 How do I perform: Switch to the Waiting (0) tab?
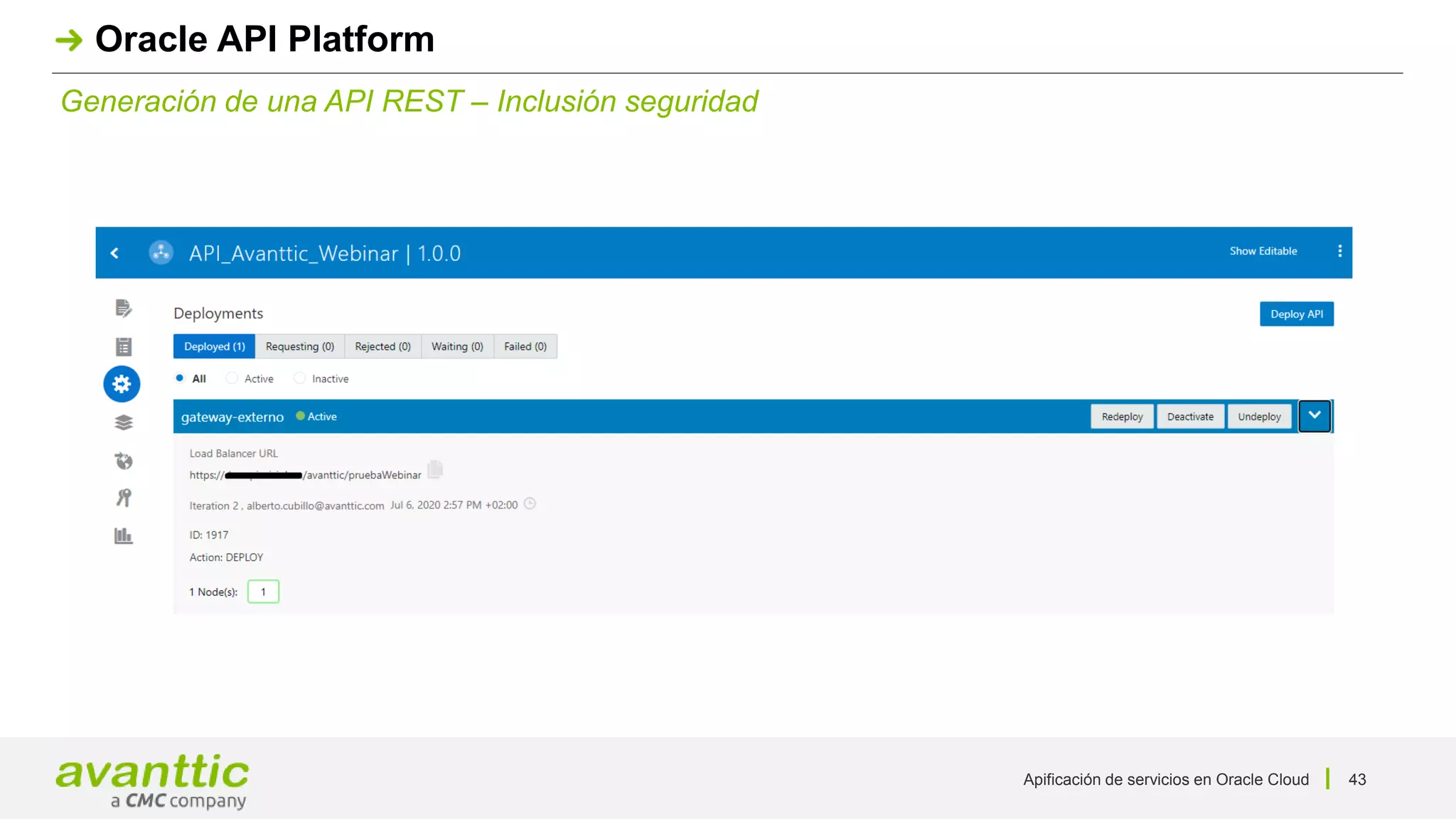(457, 346)
